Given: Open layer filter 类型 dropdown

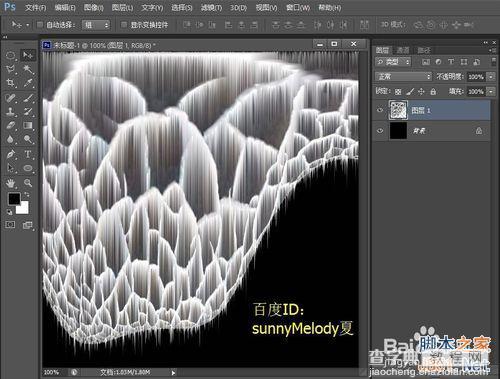Looking at the screenshot, I should point(393,62).
